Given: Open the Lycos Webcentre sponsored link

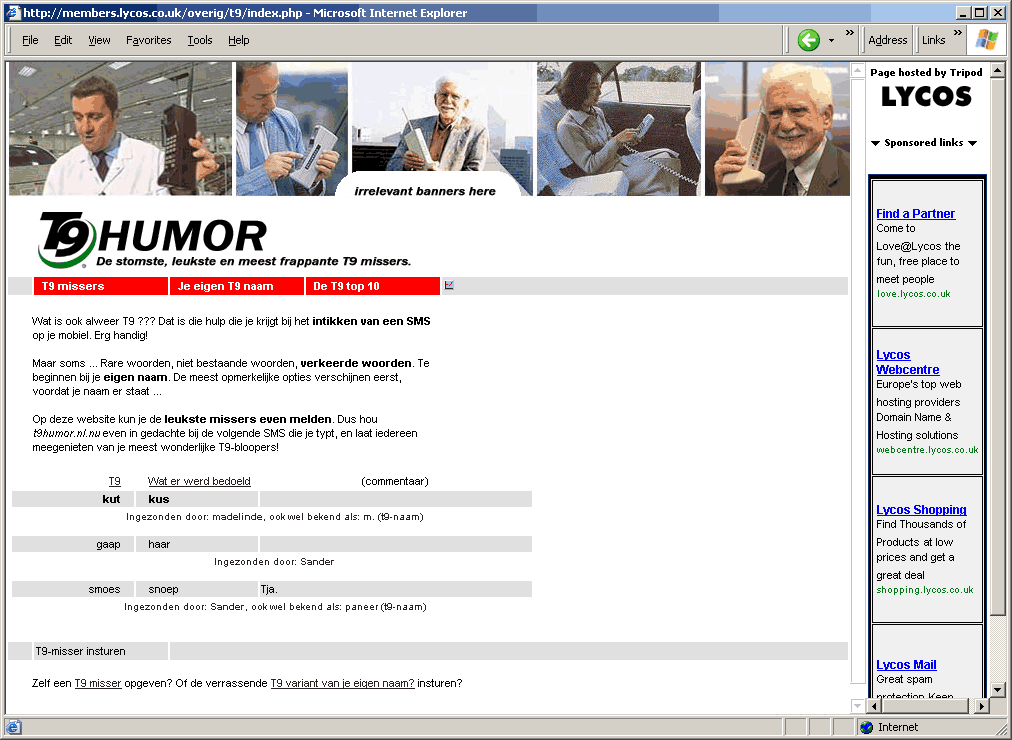Looking at the screenshot, I should point(907,362).
